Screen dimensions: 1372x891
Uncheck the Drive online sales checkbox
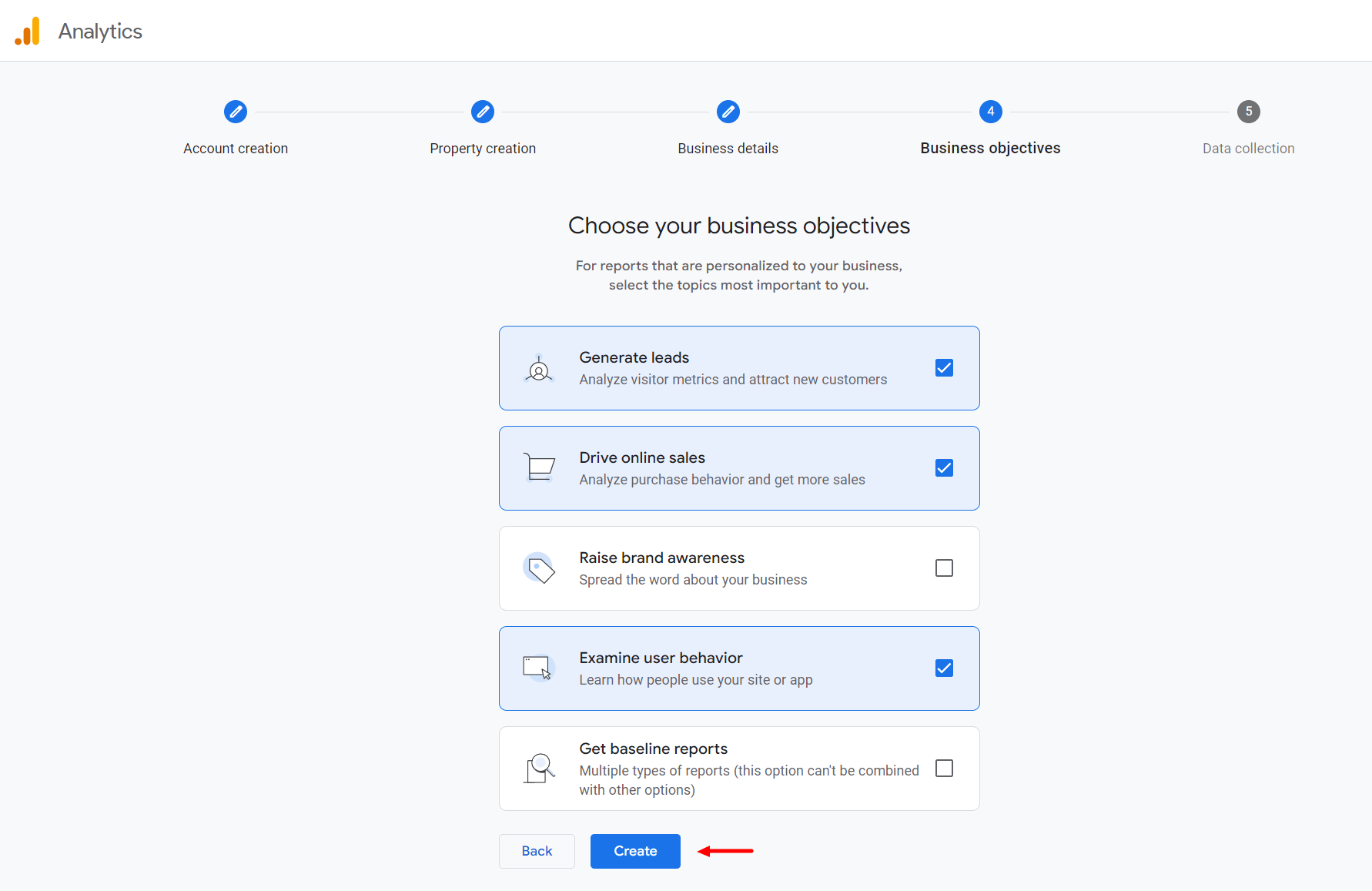(x=944, y=468)
